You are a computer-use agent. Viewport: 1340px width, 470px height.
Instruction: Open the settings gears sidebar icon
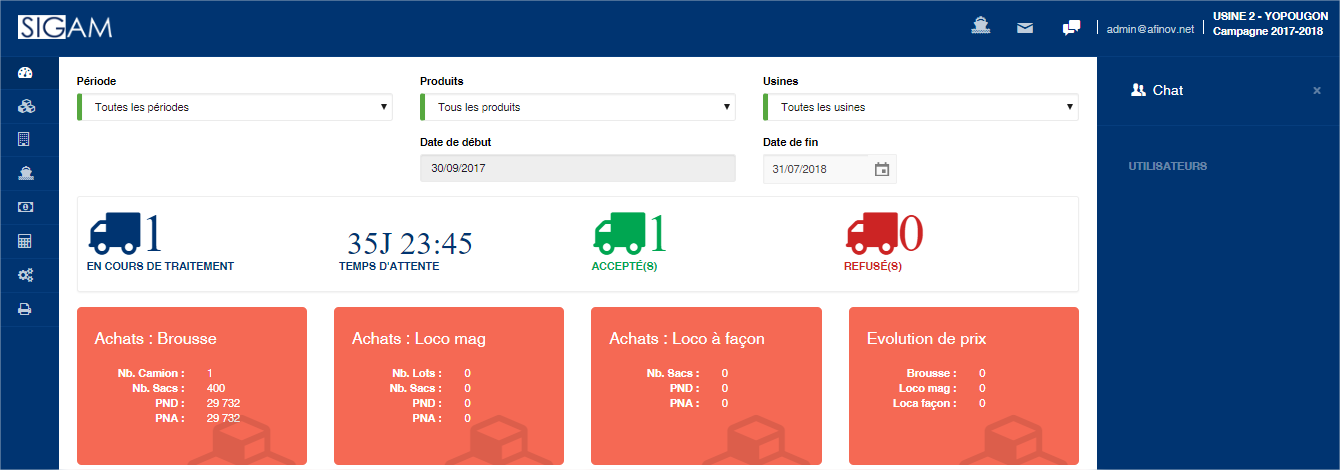[26, 275]
